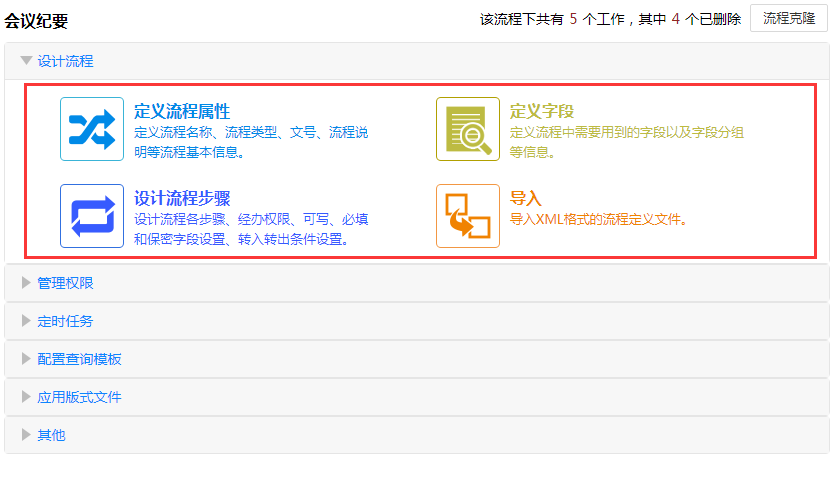Collapse the 设计流程 section using its triangle
The image size is (835, 503).
26,61
